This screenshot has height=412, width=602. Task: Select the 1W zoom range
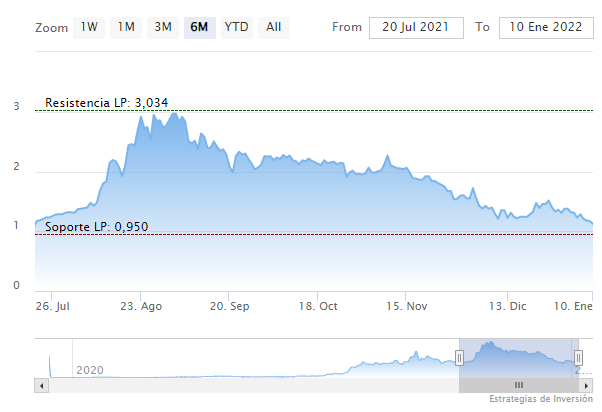(x=88, y=27)
